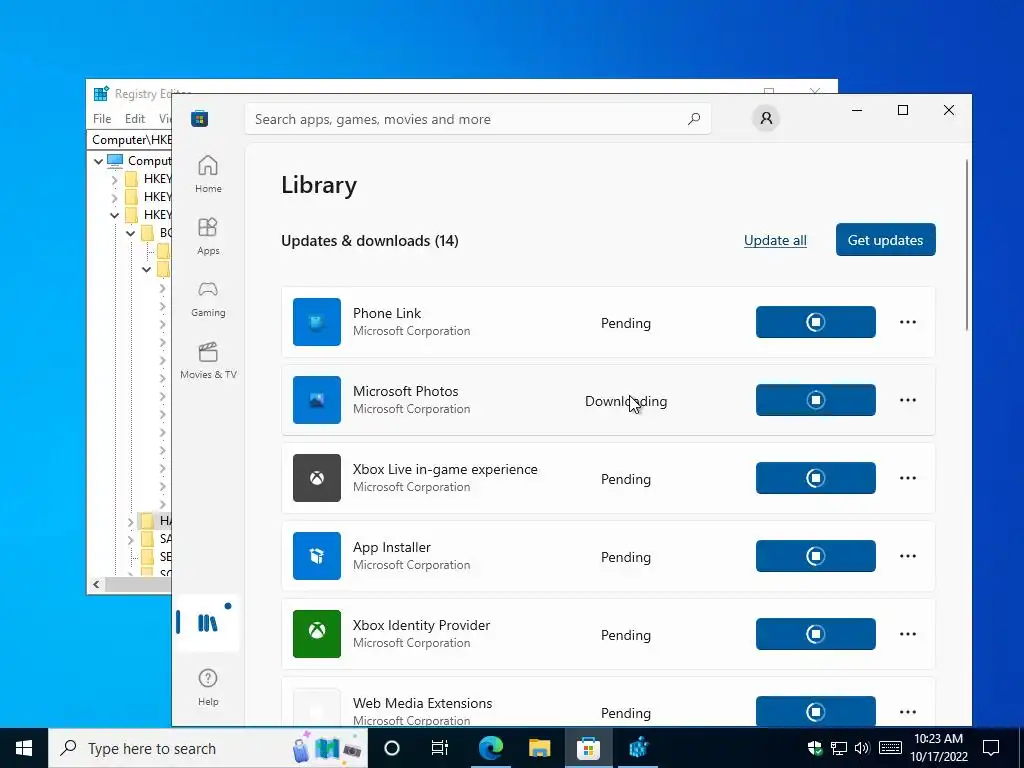
Task: Open the Home section in Store sidebar
Action: tap(208, 174)
